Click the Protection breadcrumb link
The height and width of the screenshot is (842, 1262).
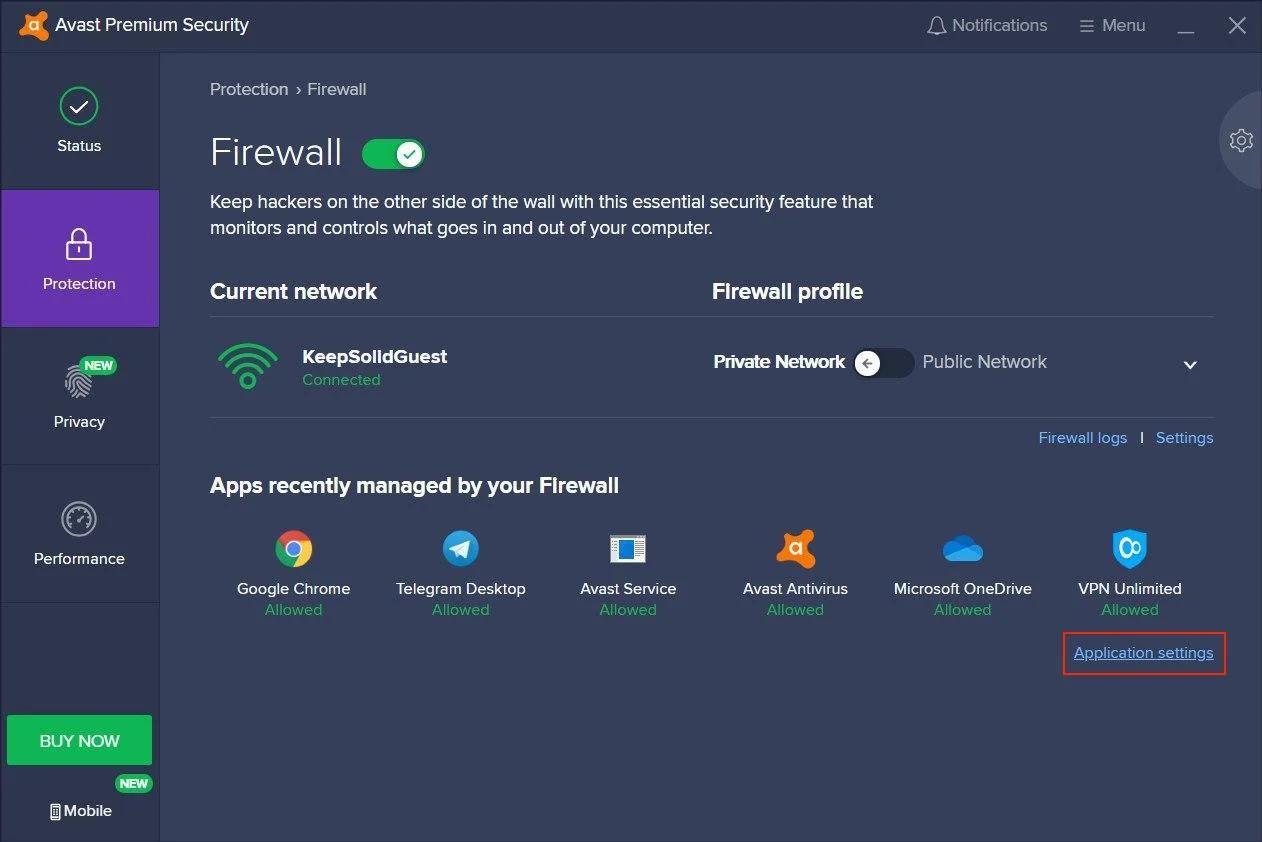(x=249, y=89)
